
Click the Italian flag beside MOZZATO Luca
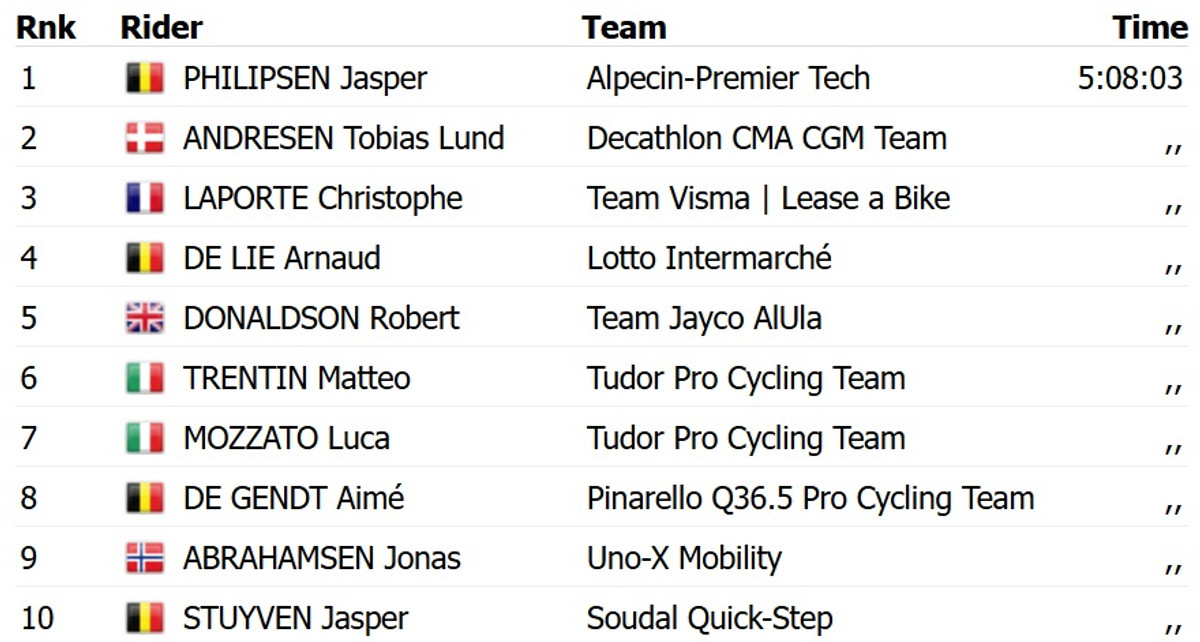pyautogui.click(x=145, y=439)
